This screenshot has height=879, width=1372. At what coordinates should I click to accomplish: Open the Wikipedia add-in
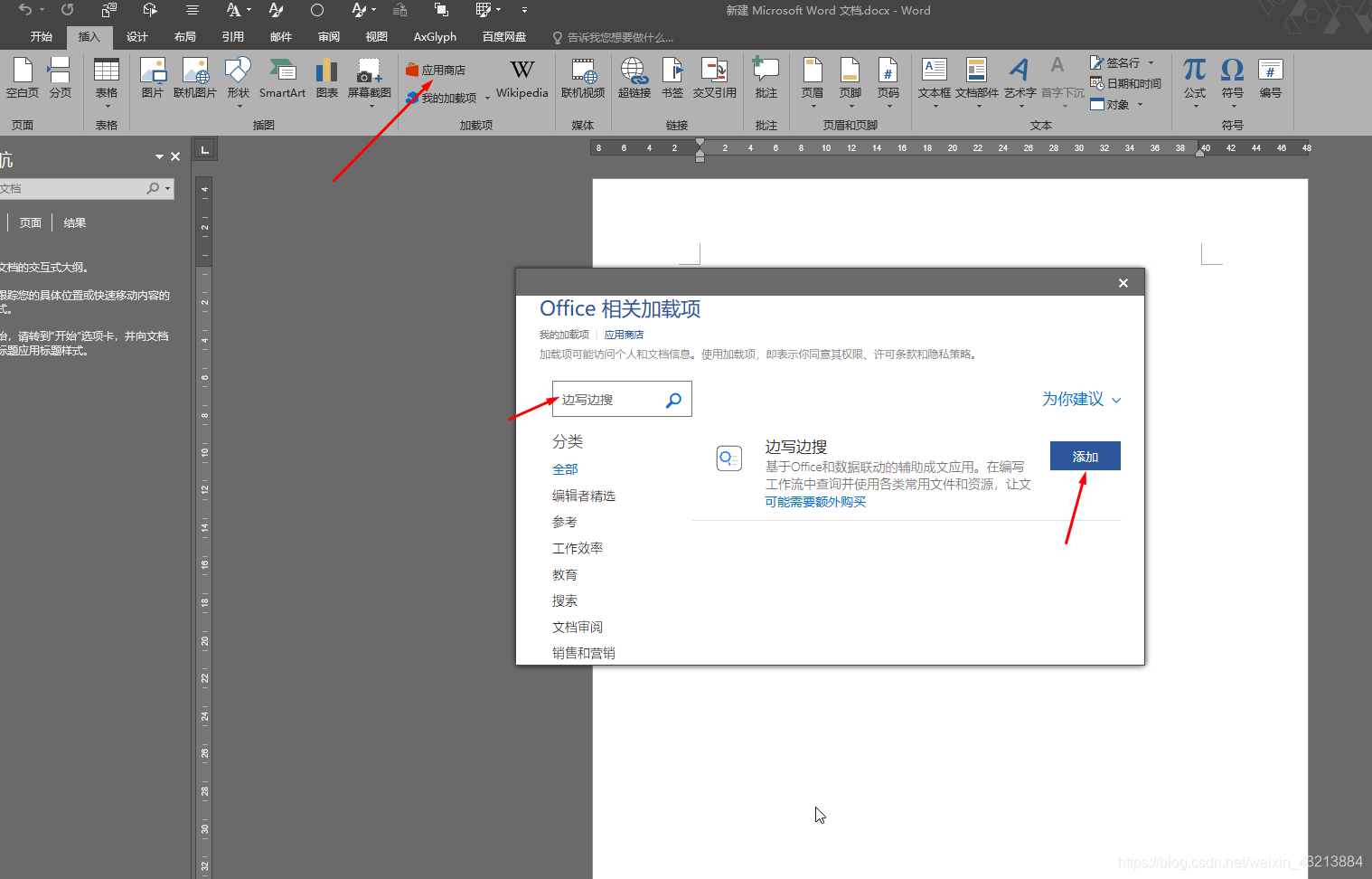coord(522,78)
